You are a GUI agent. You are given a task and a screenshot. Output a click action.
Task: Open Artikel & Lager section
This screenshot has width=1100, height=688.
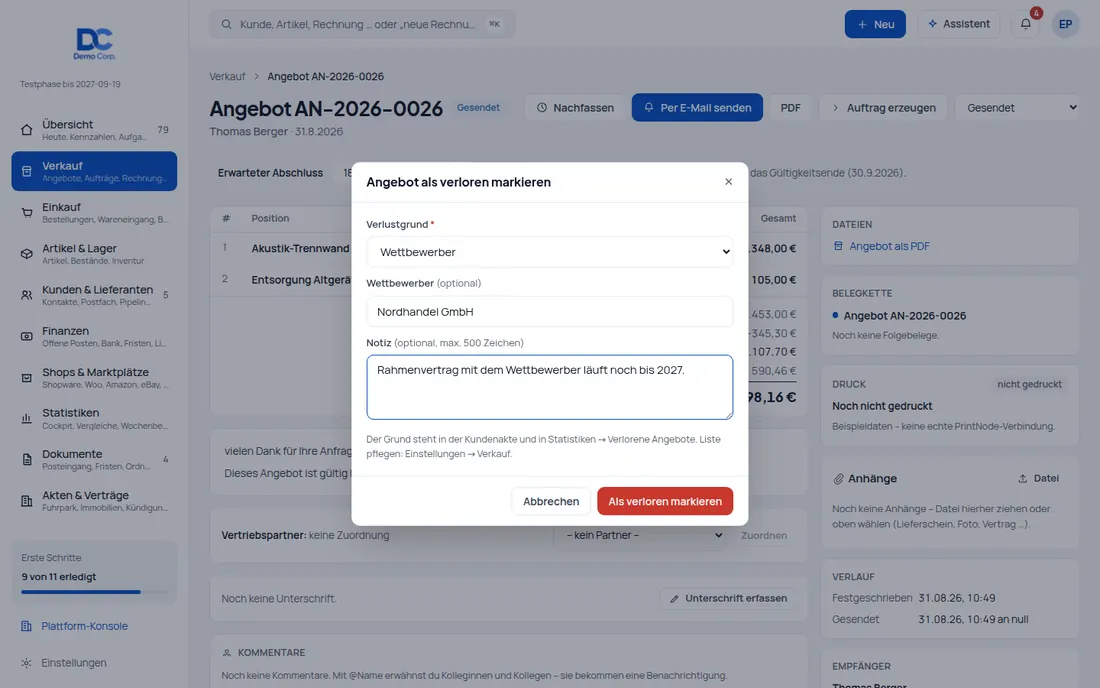tap(94, 254)
